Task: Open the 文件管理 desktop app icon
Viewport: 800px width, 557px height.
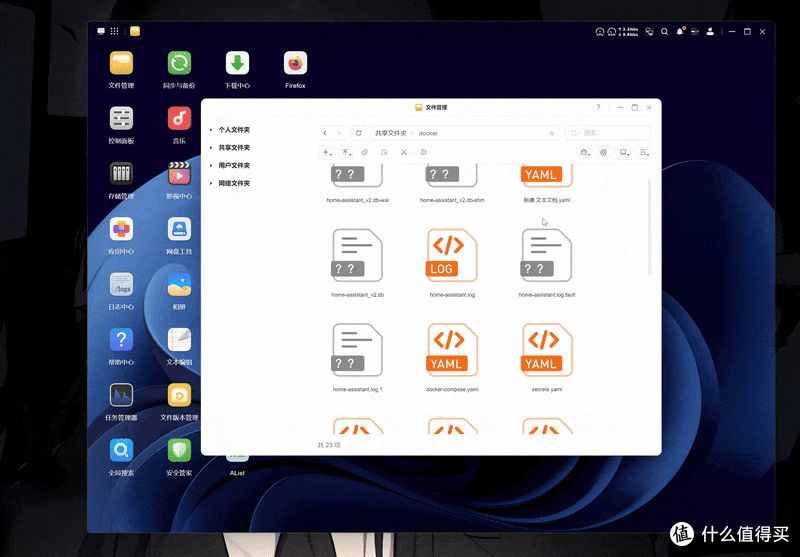Action: (121, 63)
